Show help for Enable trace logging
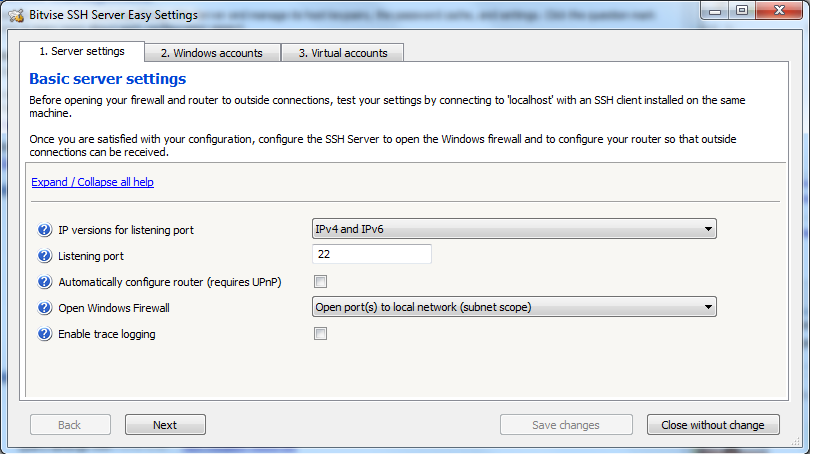The image size is (813, 454). [45, 333]
